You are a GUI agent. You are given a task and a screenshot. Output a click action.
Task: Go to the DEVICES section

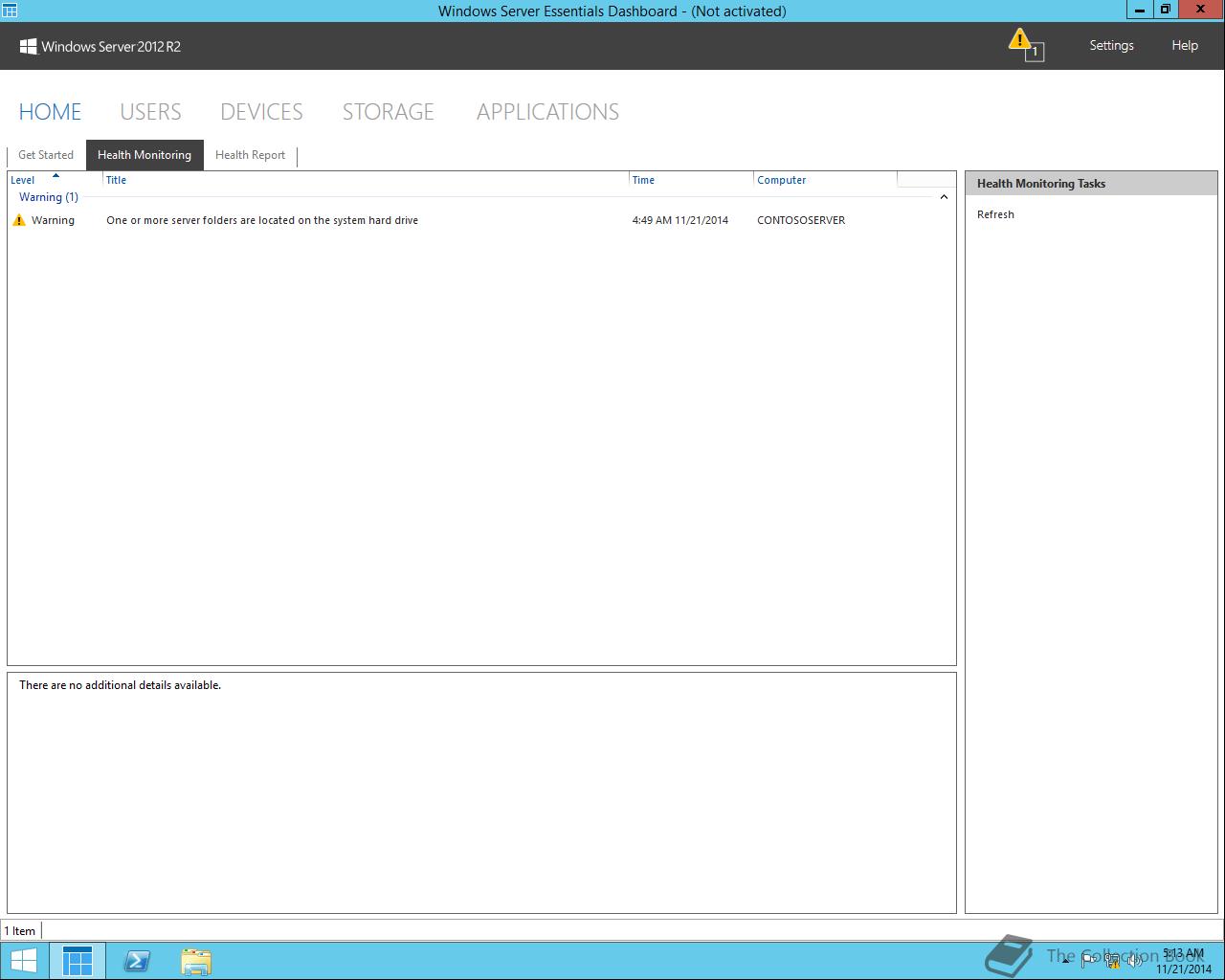261,112
